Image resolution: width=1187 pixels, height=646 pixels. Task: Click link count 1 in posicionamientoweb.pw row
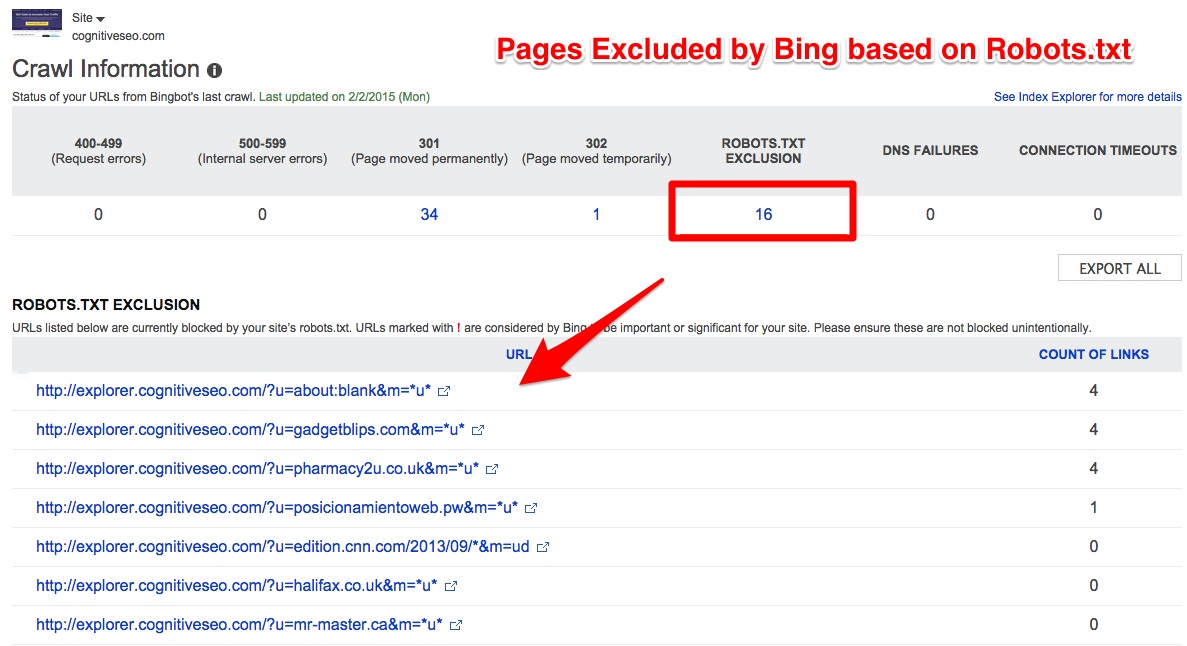[1093, 507]
